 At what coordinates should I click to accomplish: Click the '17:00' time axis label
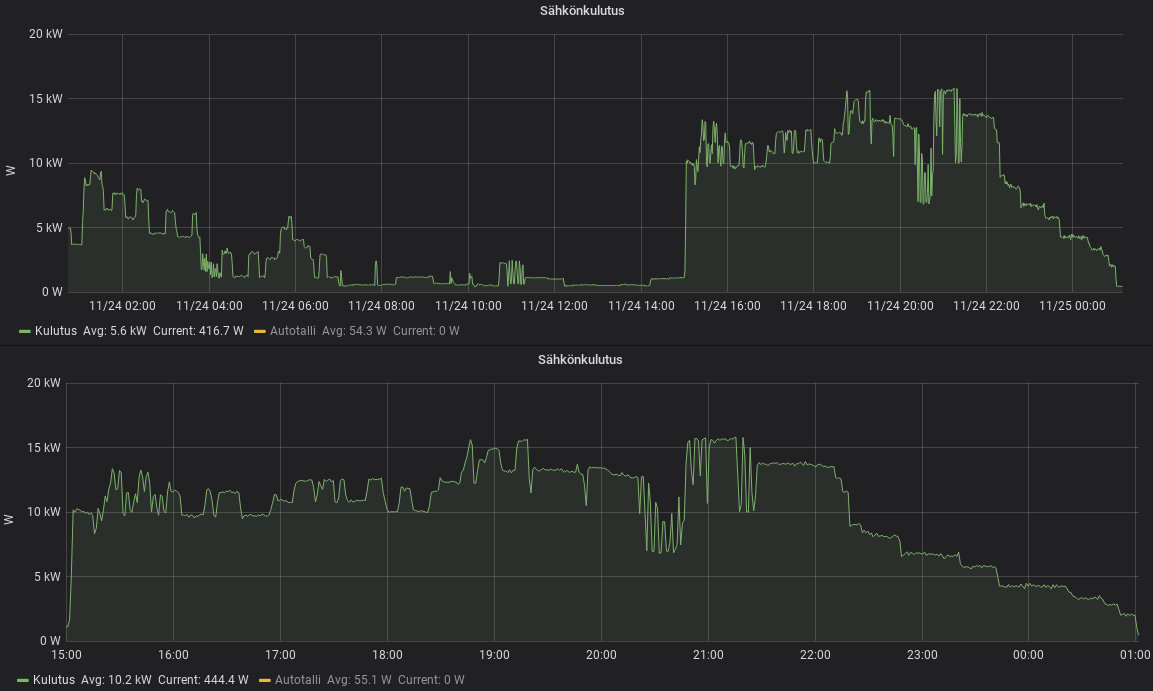pyautogui.click(x=280, y=655)
